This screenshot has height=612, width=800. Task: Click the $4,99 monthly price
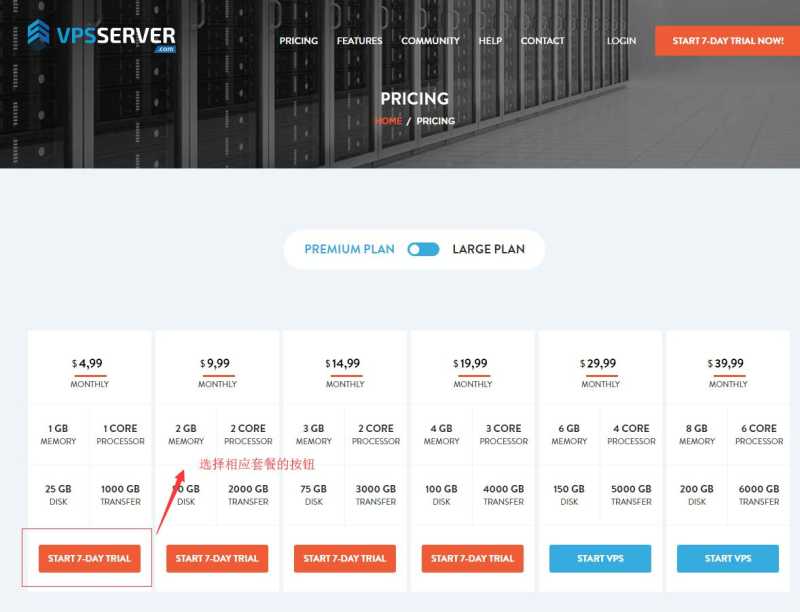(87, 364)
